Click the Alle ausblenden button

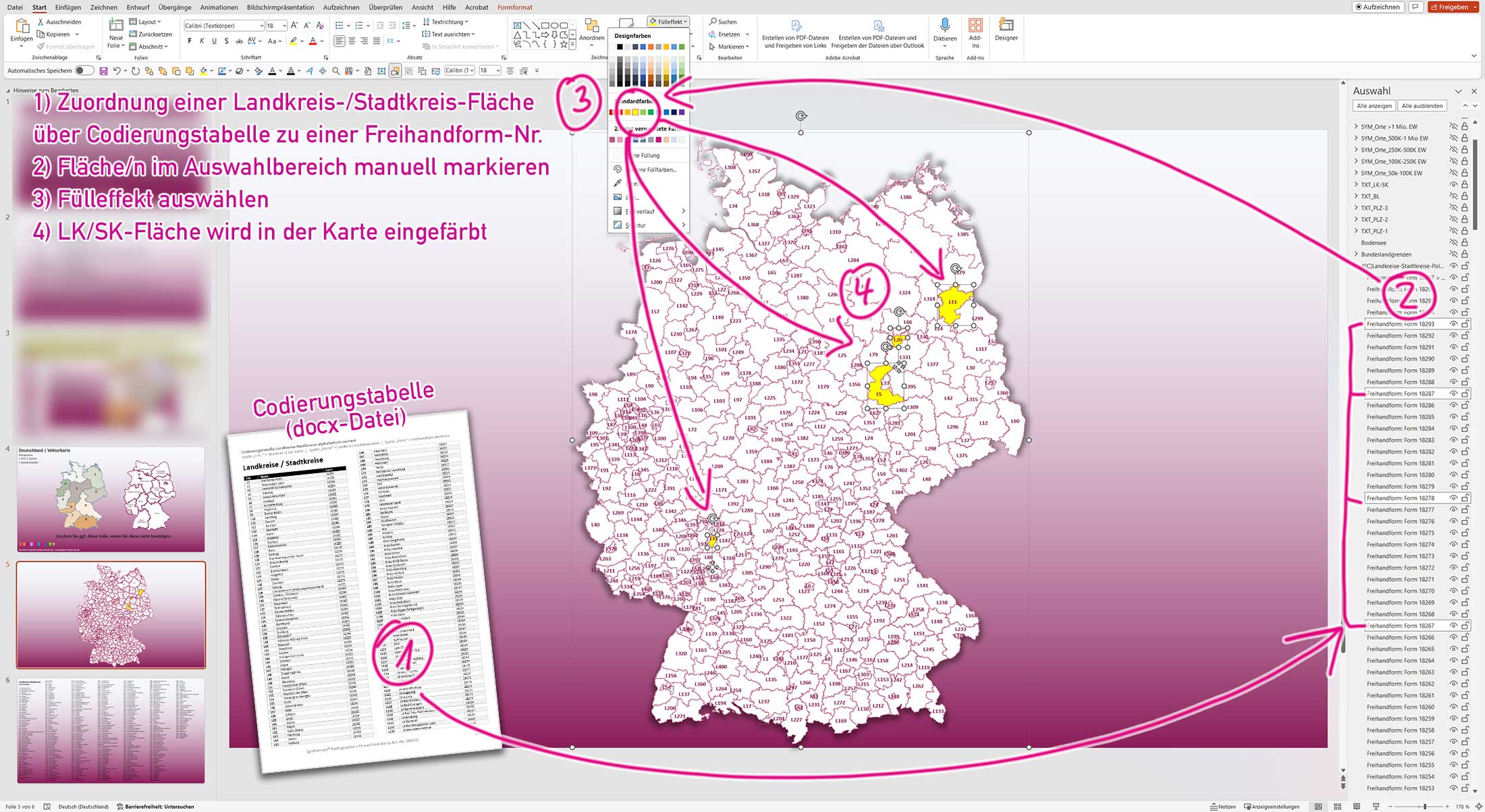[x=1422, y=105]
